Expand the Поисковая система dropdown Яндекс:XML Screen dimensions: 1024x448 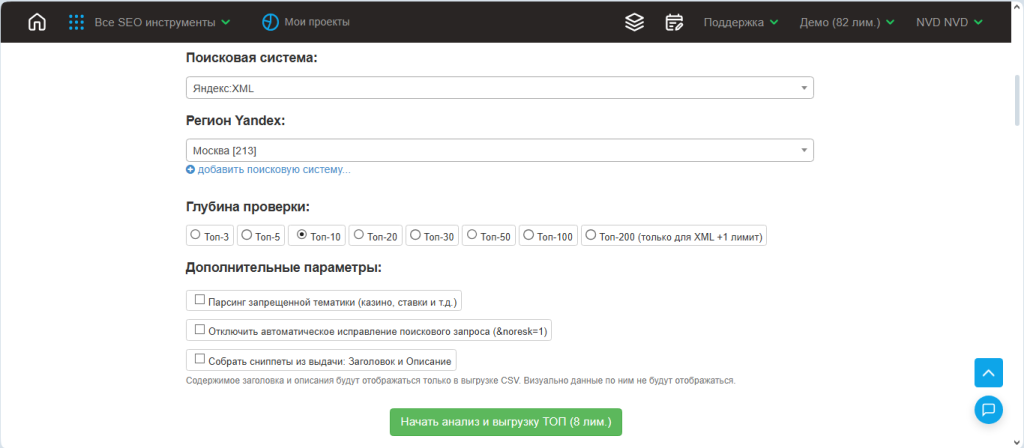(499, 88)
